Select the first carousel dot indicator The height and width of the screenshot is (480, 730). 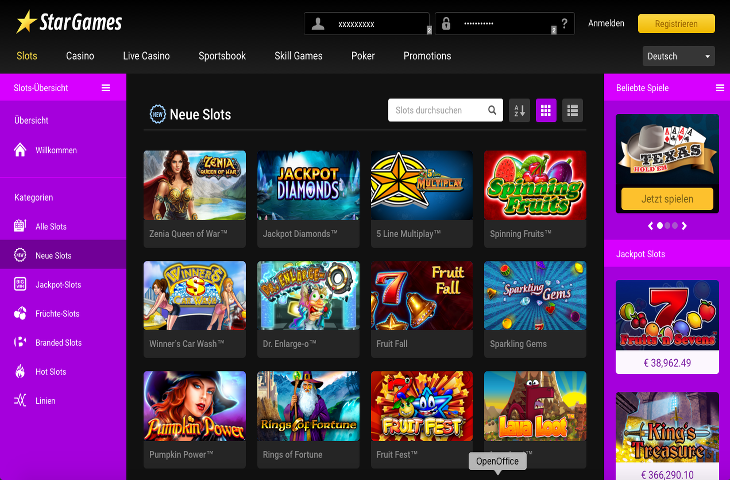[x=660, y=226]
